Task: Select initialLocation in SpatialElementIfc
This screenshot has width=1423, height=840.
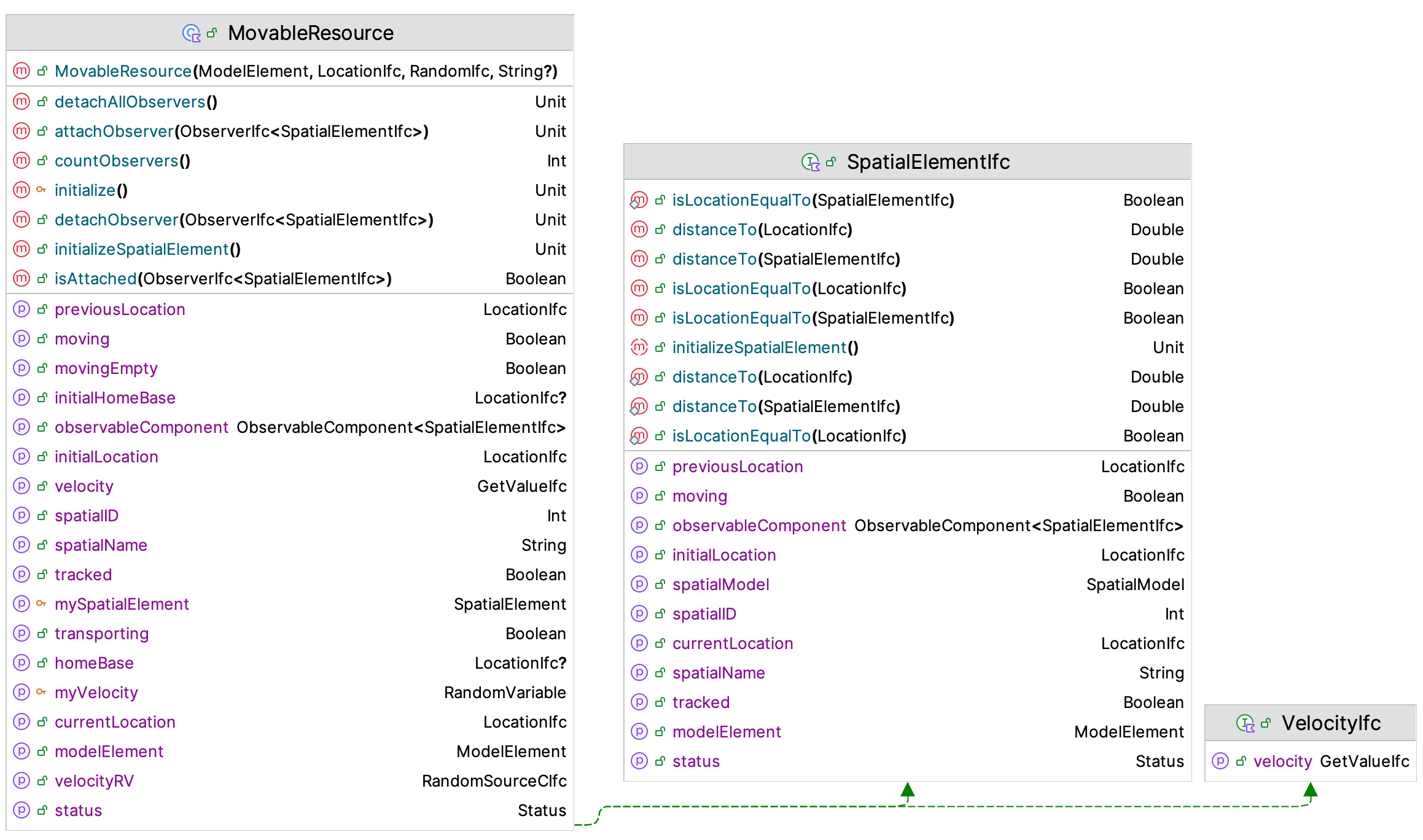Action: [x=908, y=554]
